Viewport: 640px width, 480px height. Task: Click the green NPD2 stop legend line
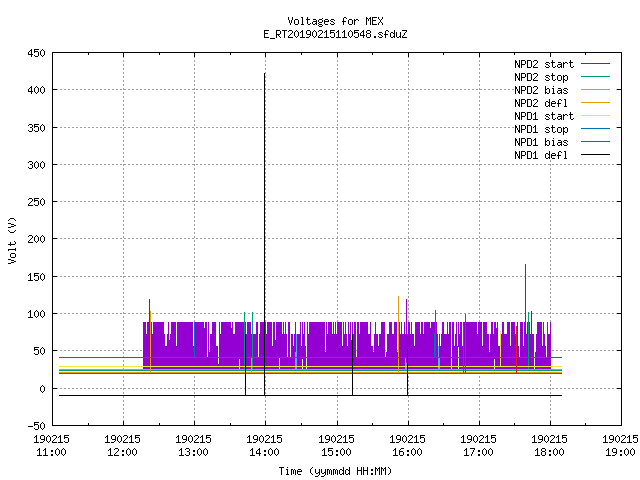[595, 76]
